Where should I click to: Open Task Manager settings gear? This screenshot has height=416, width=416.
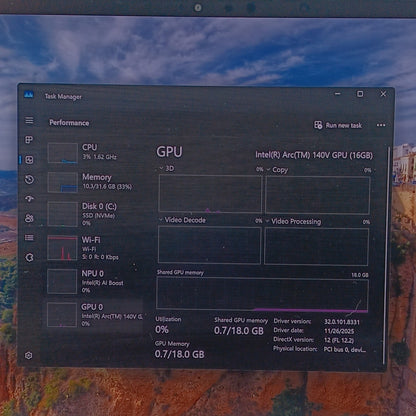coord(29,355)
